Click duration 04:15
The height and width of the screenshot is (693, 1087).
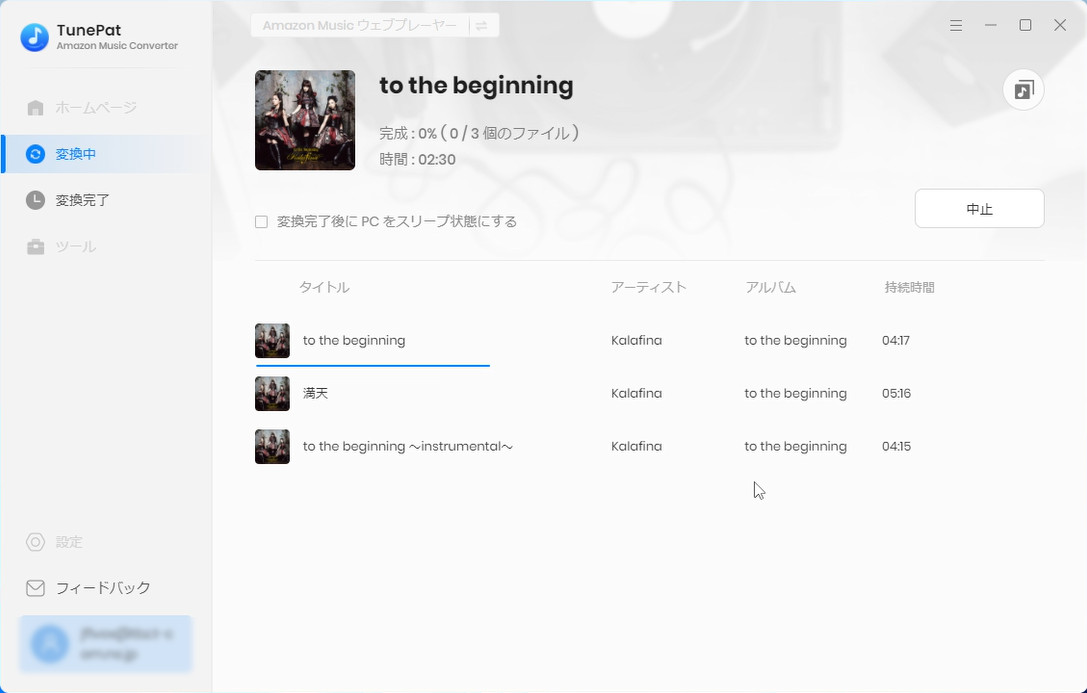[896, 446]
